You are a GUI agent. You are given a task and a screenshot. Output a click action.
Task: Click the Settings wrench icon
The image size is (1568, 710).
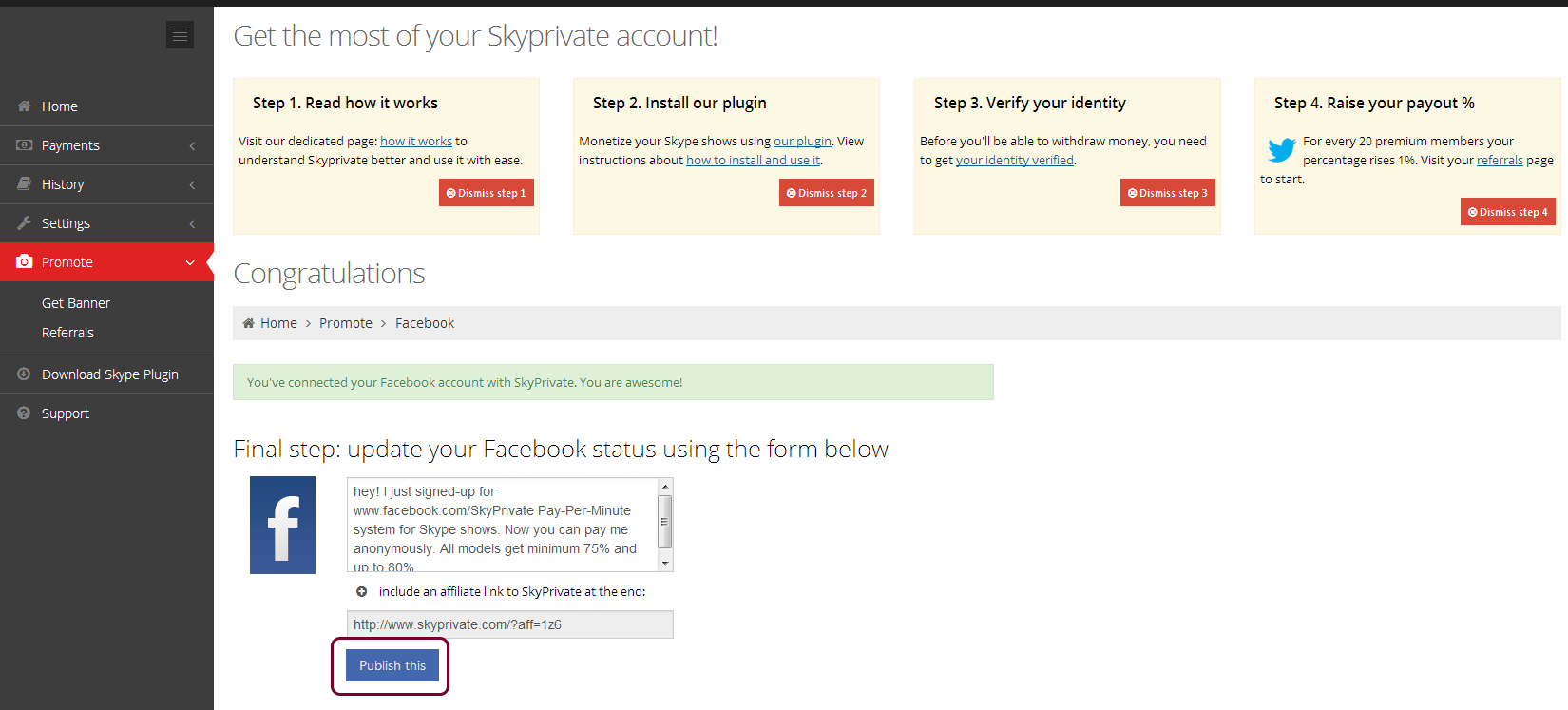click(24, 222)
